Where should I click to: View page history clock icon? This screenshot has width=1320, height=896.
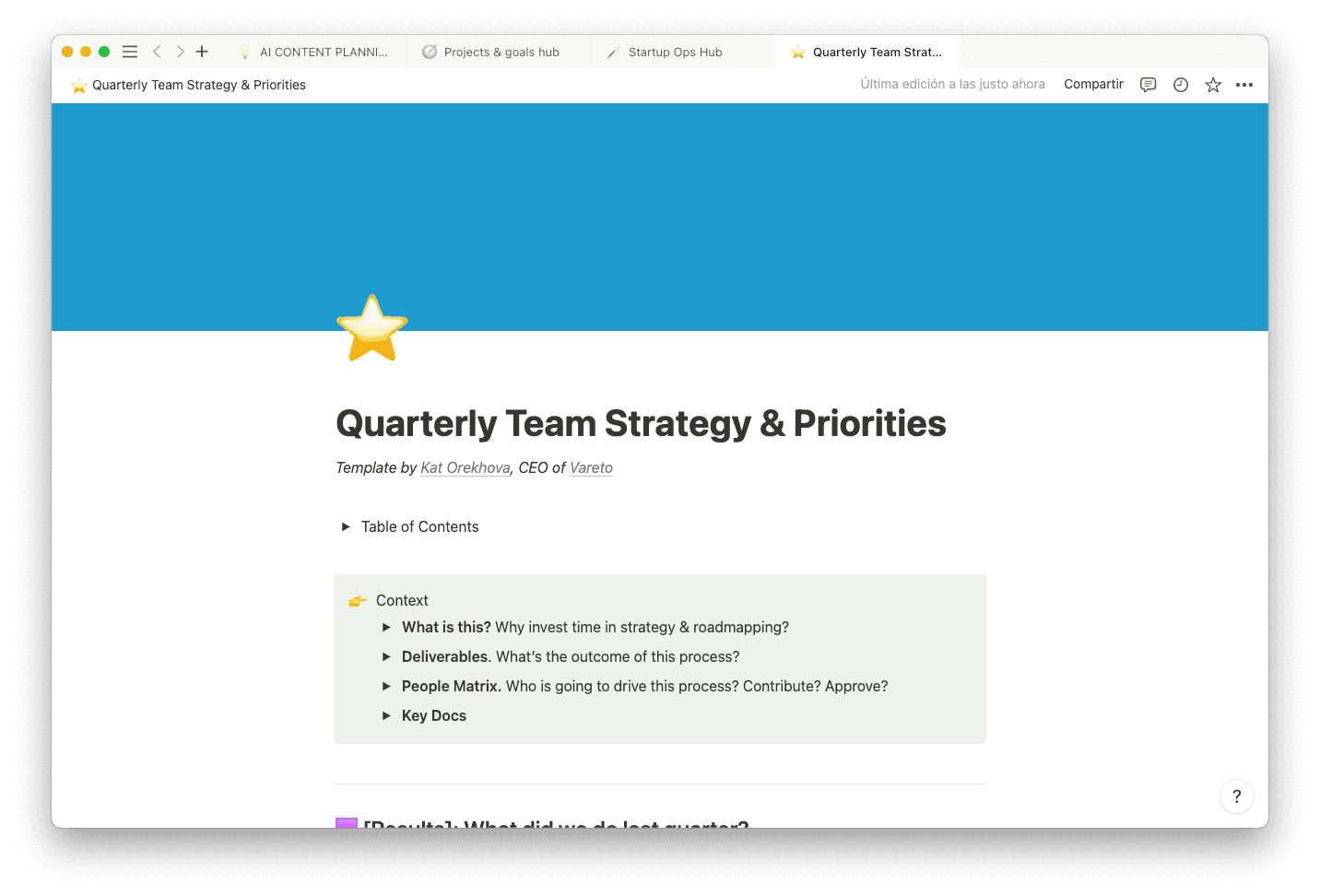point(1181,85)
